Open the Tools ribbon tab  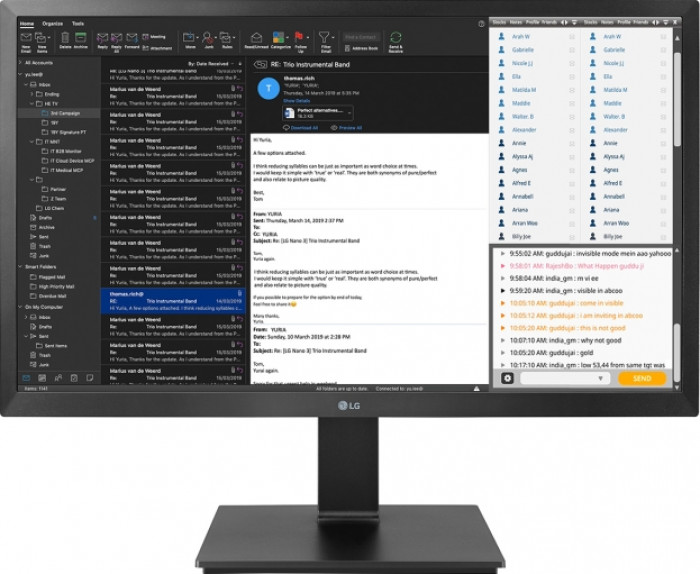coord(78,22)
